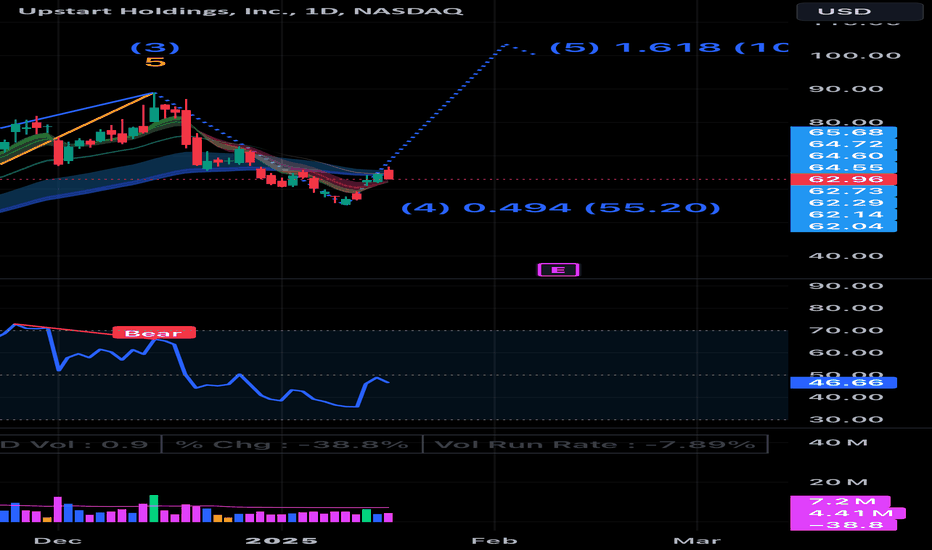
Task: Click the 100.00 price axis tick
Action: pyautogui.click(x=855, y=56)
